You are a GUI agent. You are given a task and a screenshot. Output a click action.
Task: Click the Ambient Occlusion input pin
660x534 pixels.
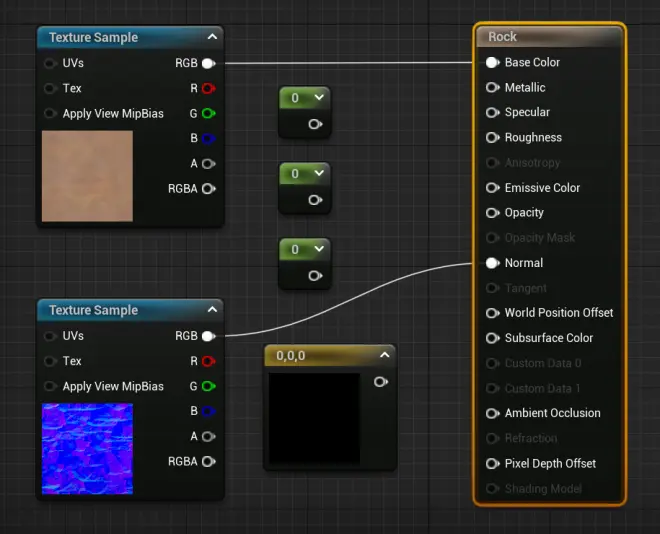coord(492,413)
